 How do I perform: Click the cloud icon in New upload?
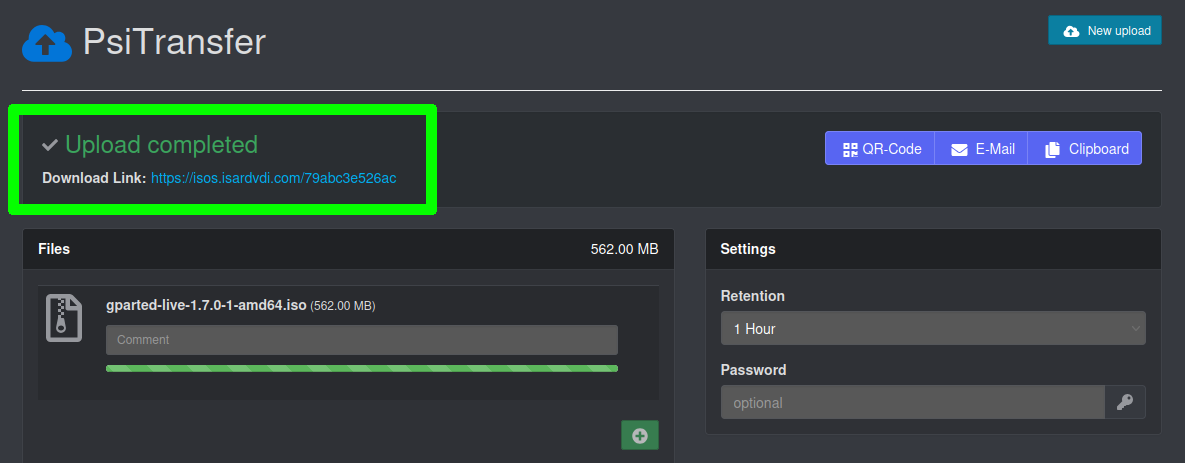coord(1071,31)
